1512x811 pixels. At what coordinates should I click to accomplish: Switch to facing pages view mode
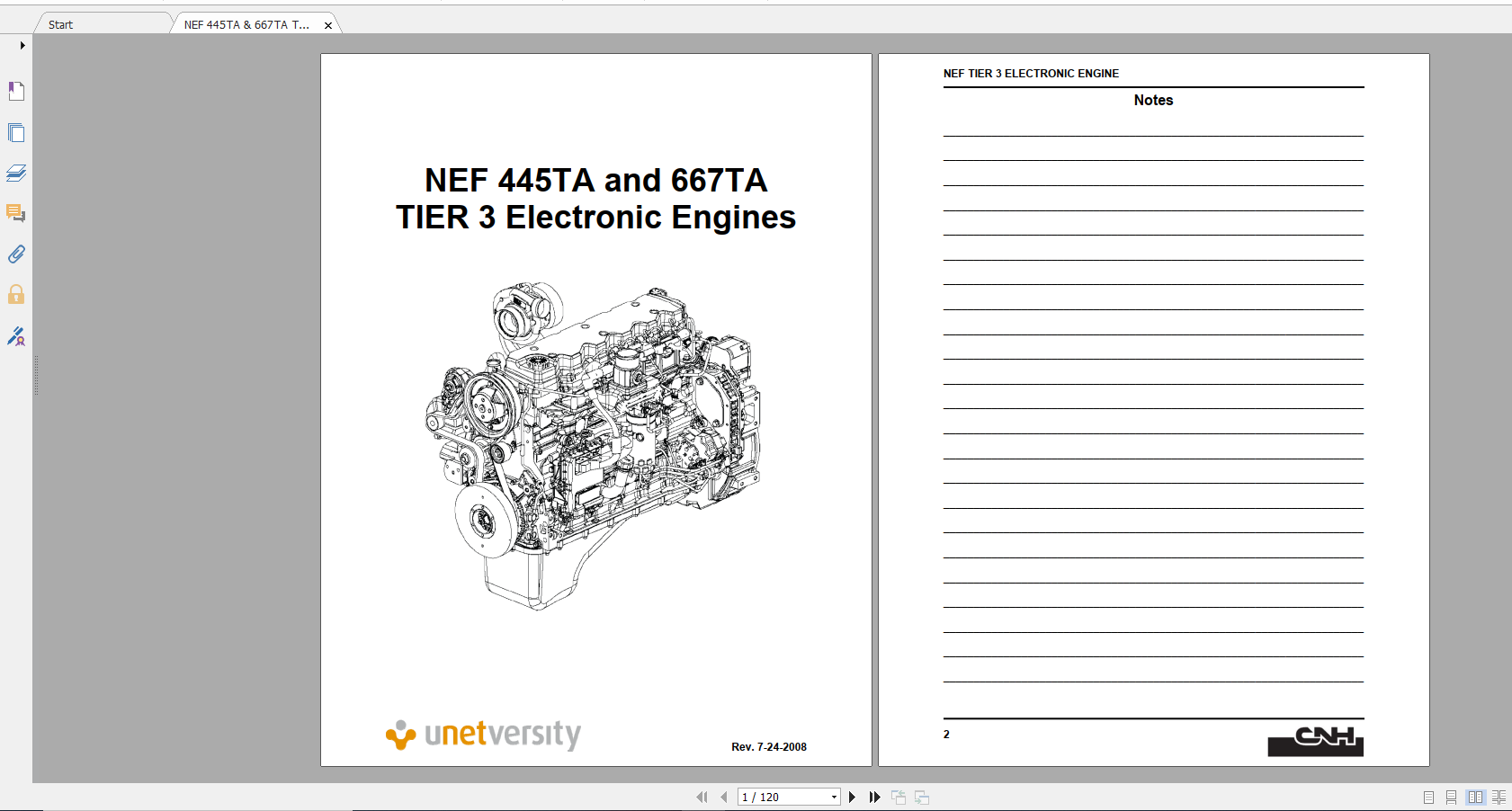pos(1475,797)
